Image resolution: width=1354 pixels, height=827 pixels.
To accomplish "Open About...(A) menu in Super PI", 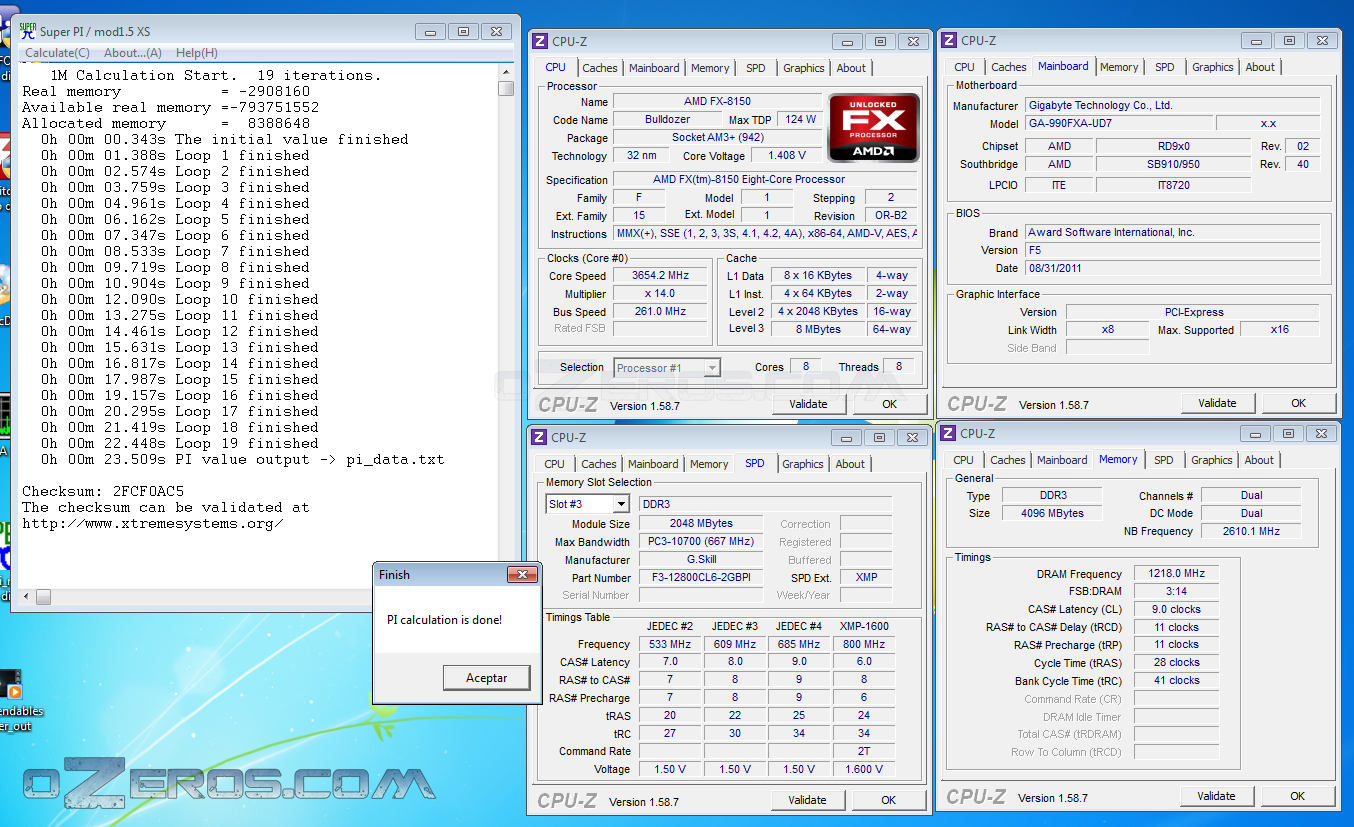I will [x=132, y=53].
